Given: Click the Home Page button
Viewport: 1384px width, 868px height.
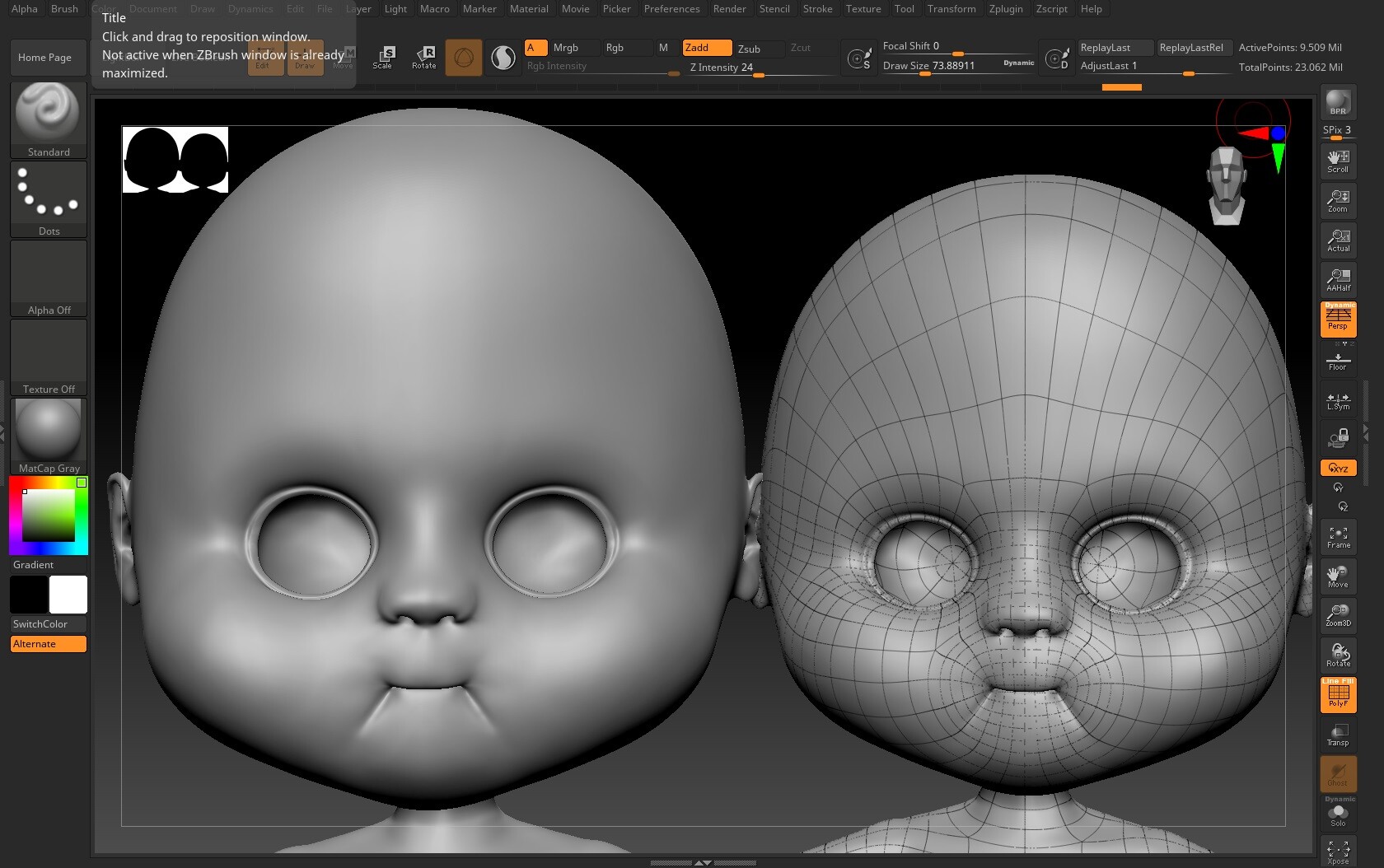Looking at the screenshot, I should point(45,58).
